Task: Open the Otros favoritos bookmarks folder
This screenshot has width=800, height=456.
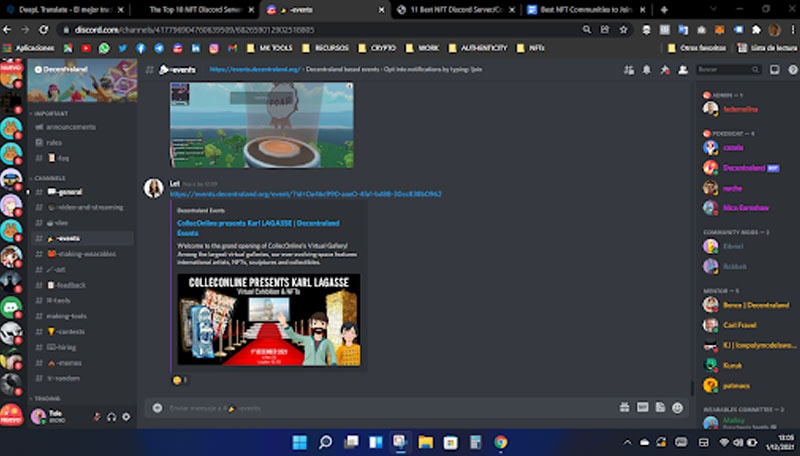Action: tap(696, 48)
